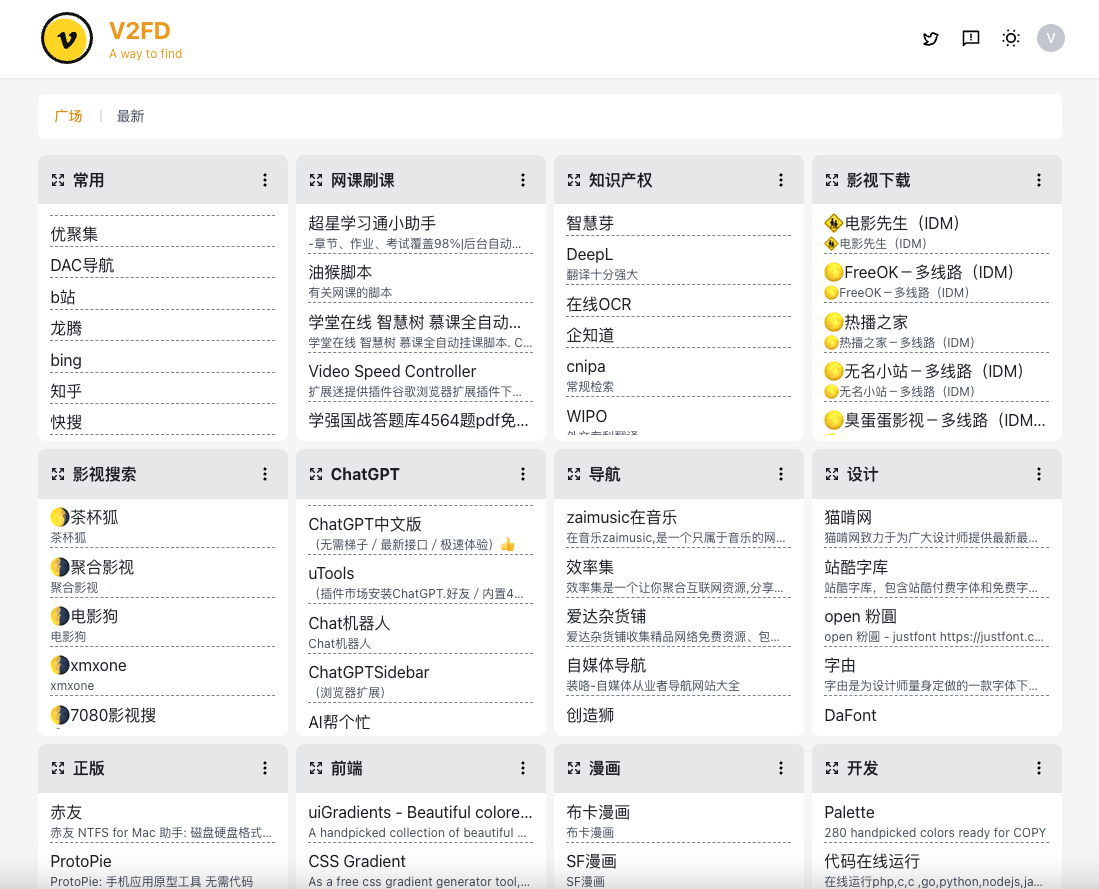Open the bing link in 常用
The height and width of the screenshot is (889, 1099).
66,360
